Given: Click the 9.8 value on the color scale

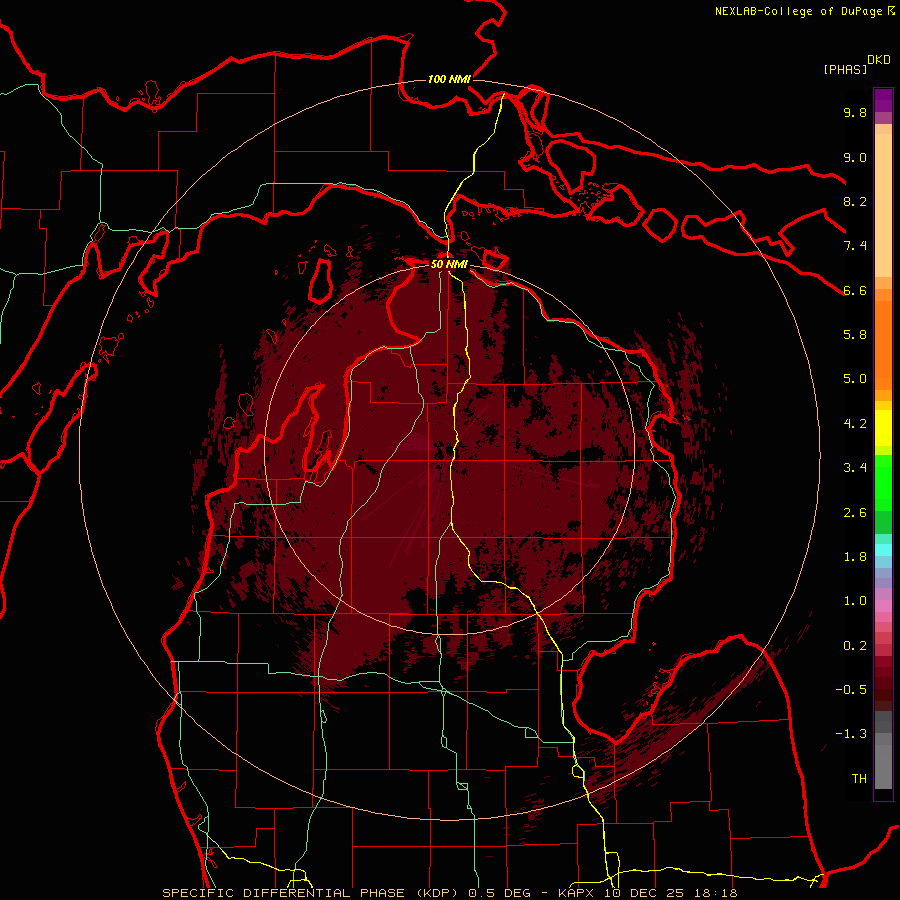Looking at the screenshot, I should 855,112.
